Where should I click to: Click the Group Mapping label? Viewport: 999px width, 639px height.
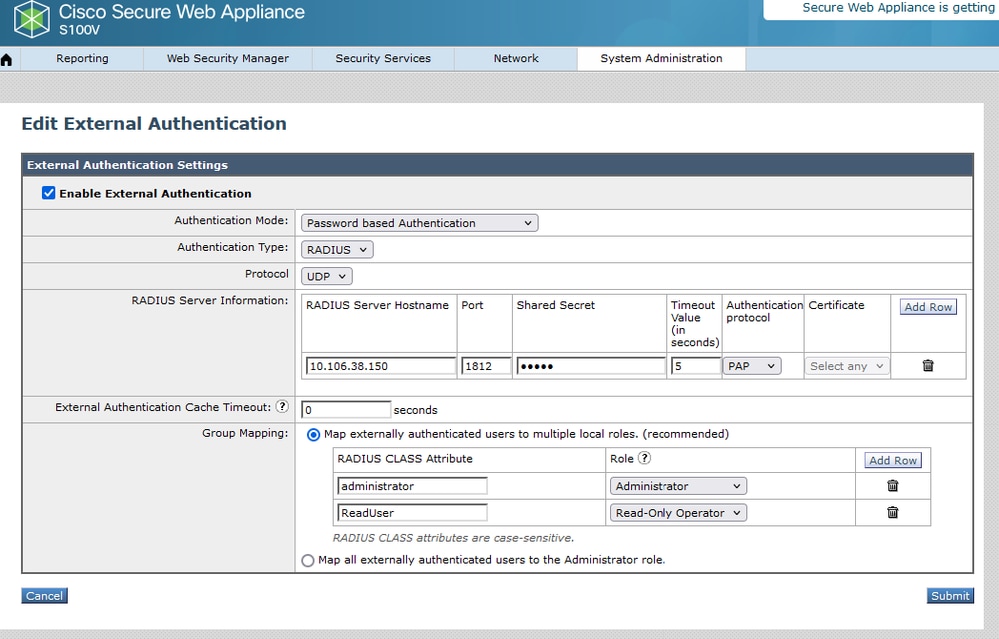245,433
